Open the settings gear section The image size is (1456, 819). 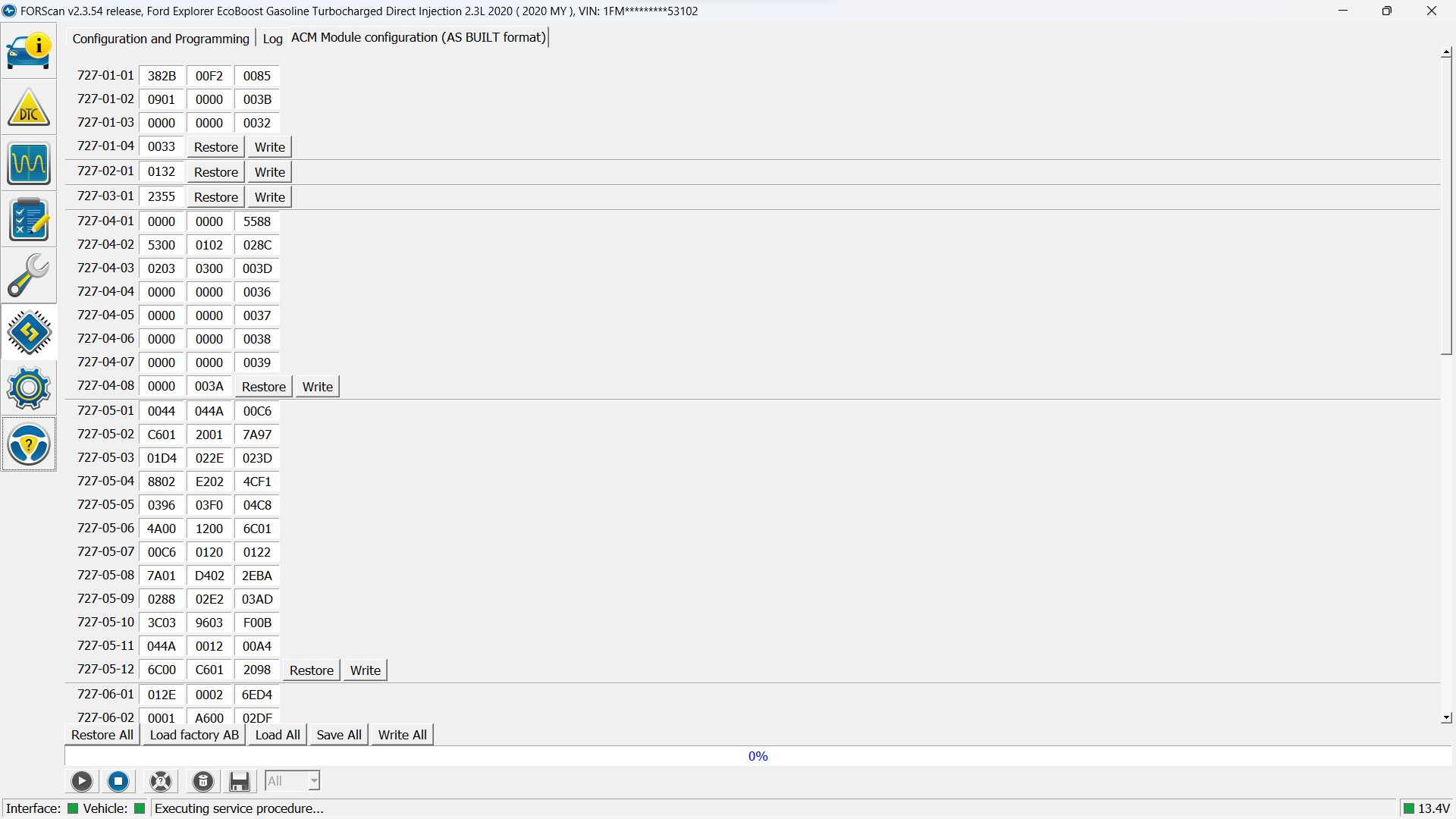point(29,388)
